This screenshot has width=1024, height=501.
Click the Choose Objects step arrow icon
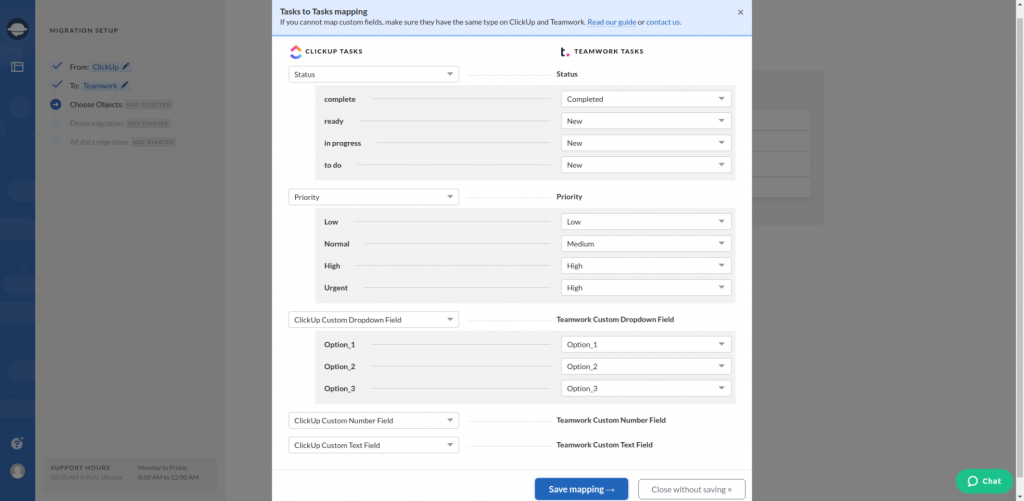click(x=56, y=105)
